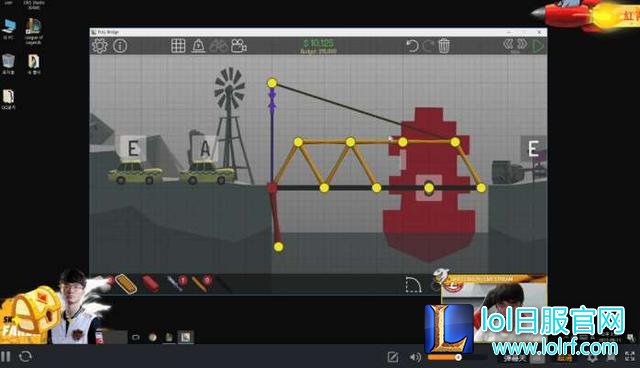Open the camera replay icon
Screen dimensions: 640x368
(x=239, y=46)
